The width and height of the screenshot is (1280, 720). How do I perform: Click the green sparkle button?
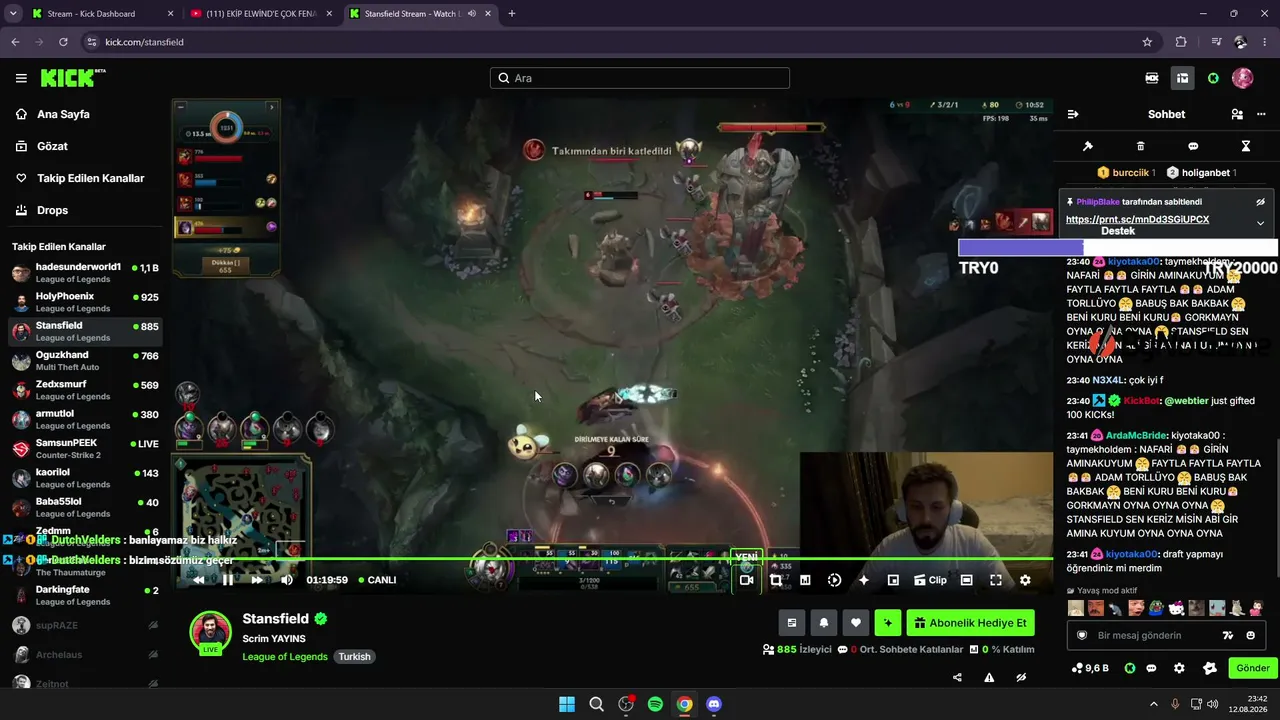tap(888, 623)
